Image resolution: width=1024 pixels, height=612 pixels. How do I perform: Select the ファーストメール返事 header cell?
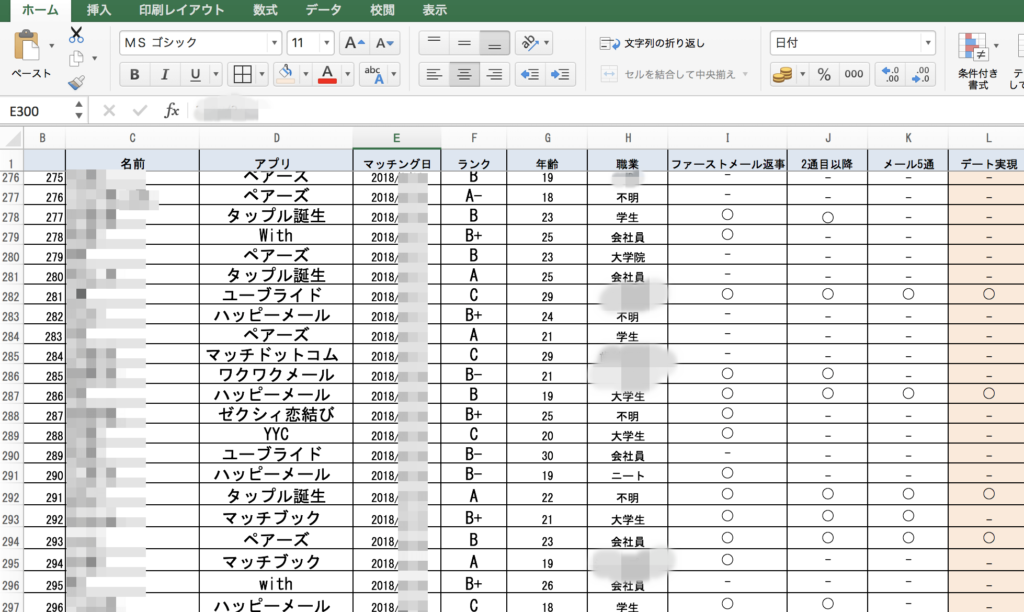click(x=728, y=161)
